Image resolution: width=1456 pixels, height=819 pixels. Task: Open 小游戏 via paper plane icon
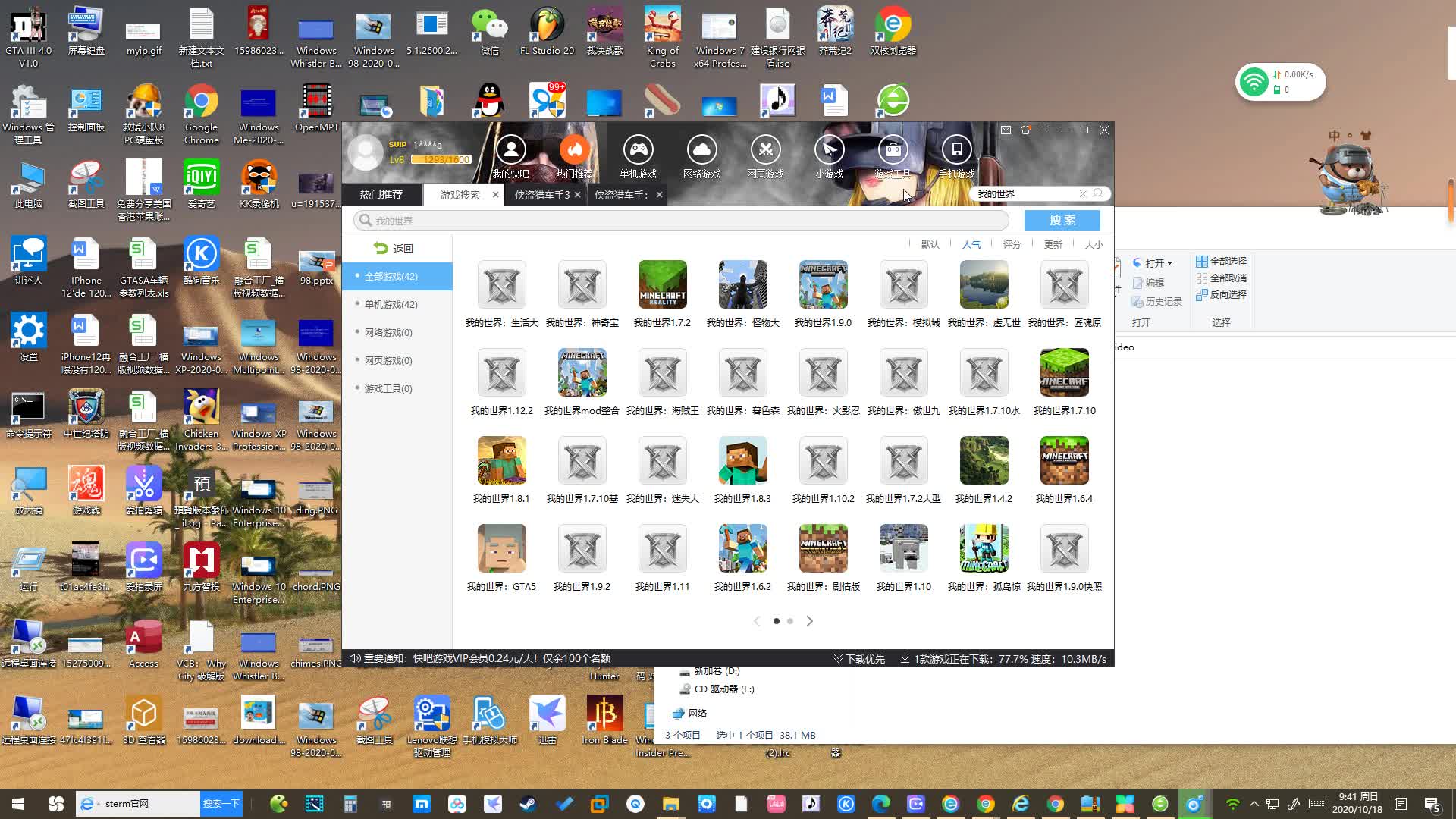point(829,150)
